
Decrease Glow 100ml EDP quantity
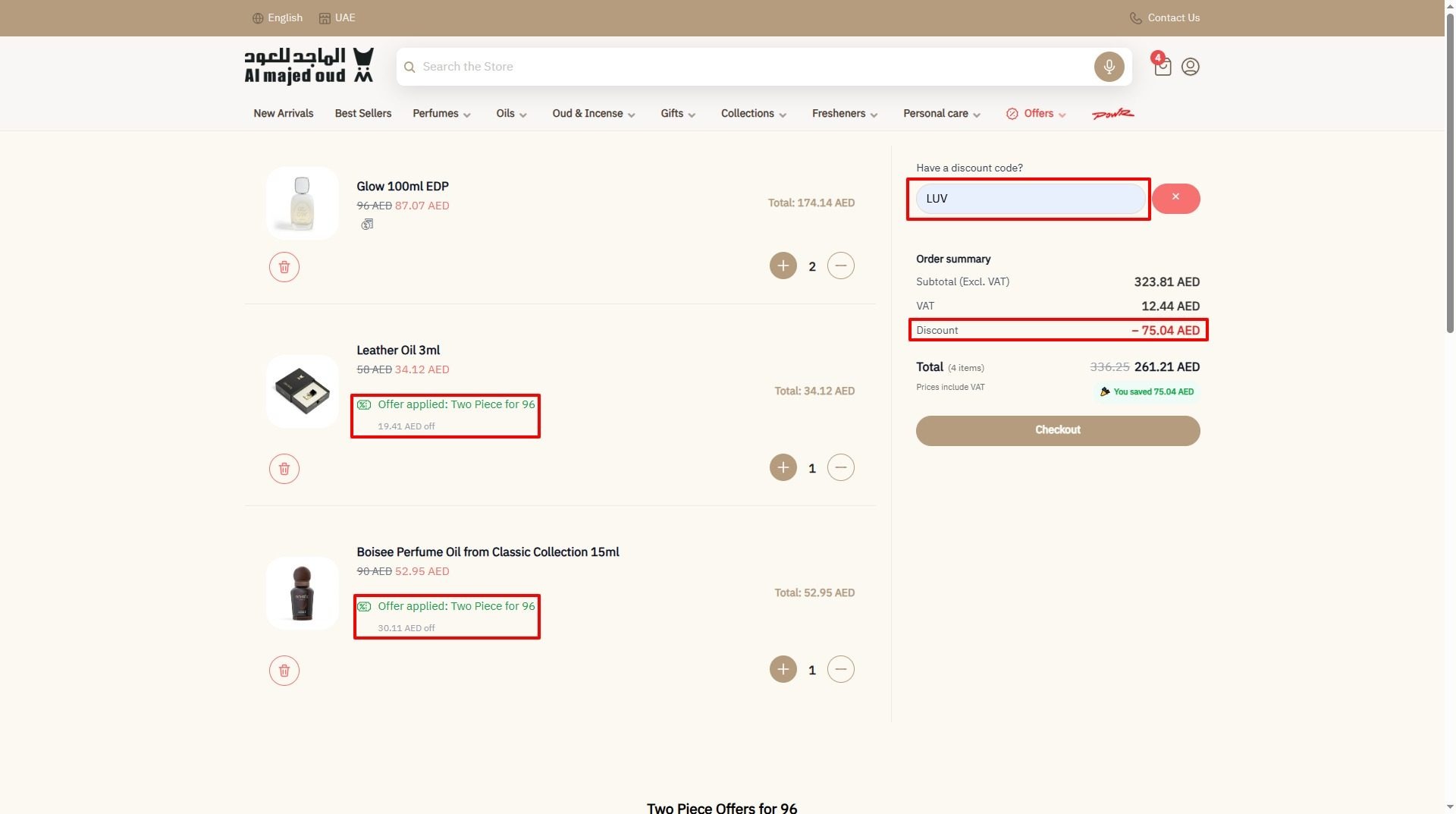pos(841,266)
